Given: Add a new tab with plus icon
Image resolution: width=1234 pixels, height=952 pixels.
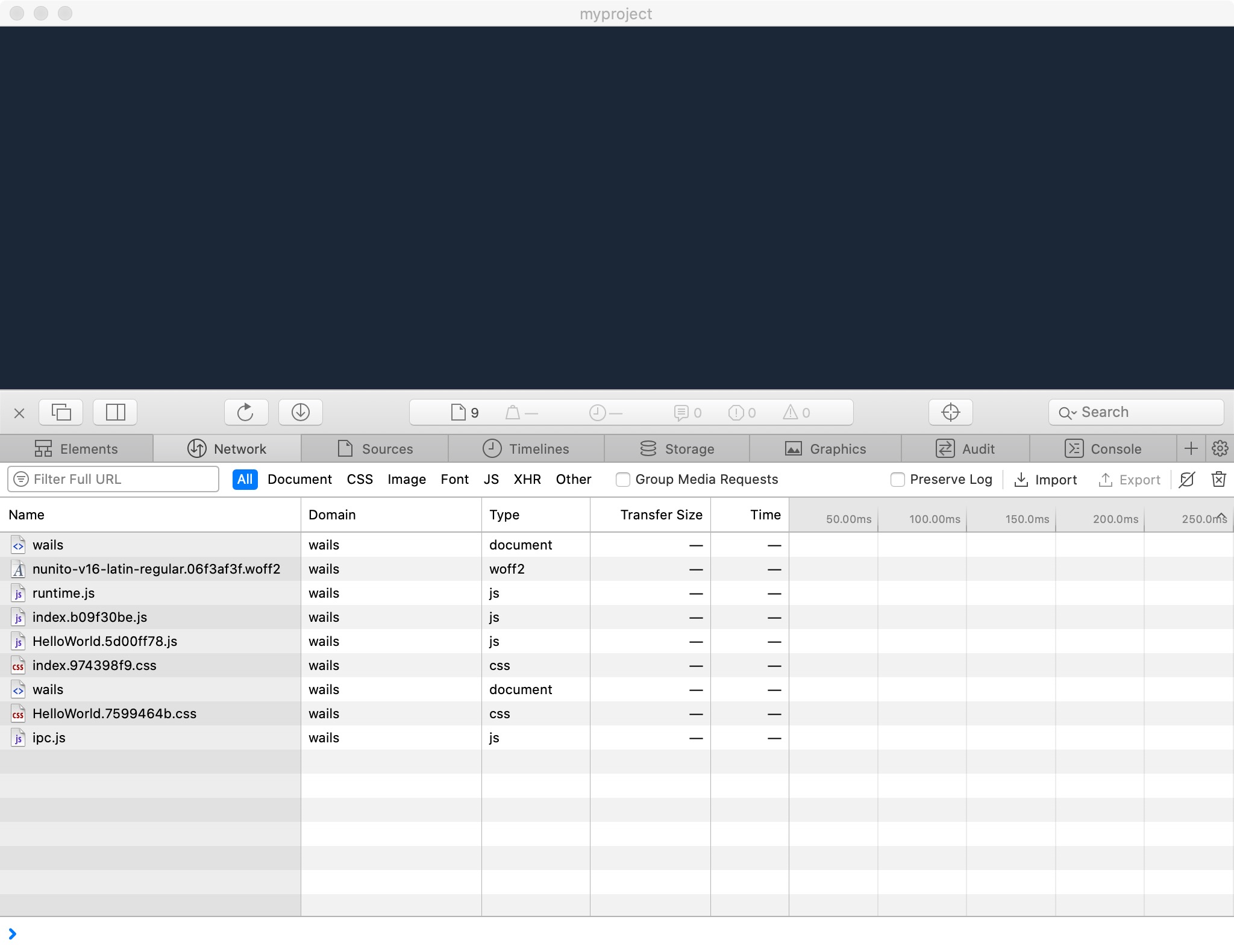Looking at the screenshot, I should 1191,448.
